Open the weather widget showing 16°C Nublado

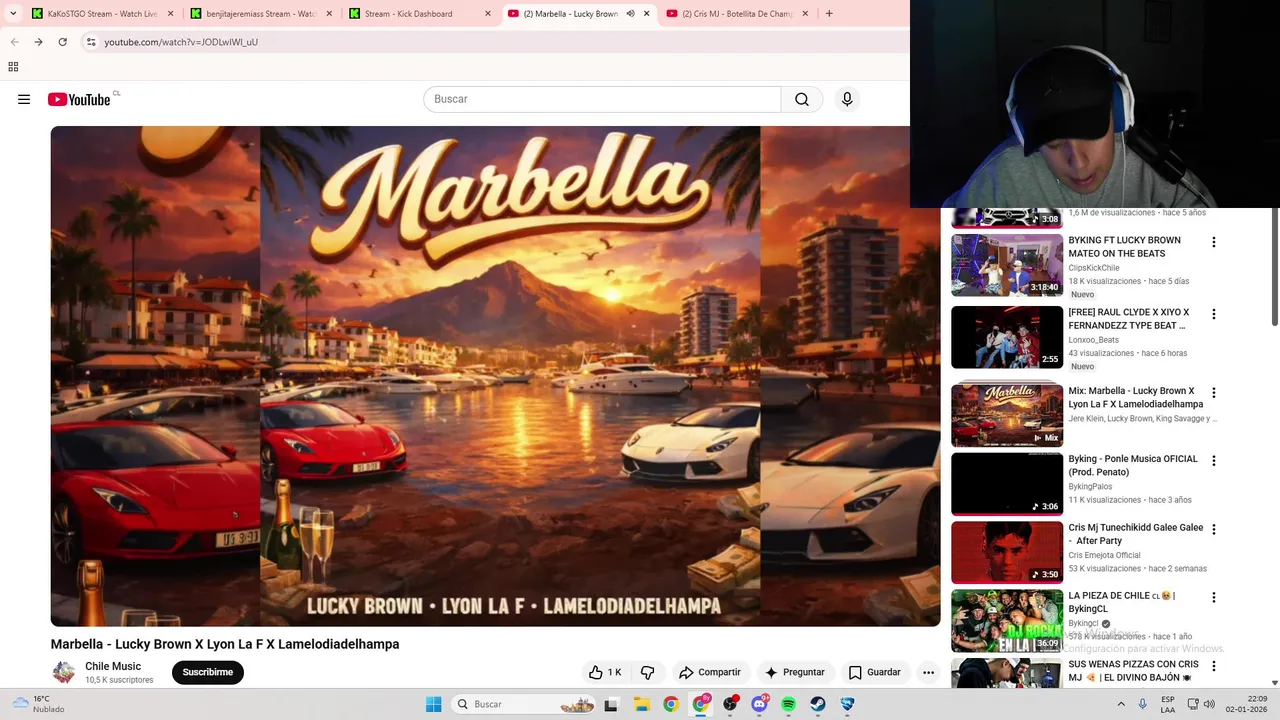[x=35, y=704]
